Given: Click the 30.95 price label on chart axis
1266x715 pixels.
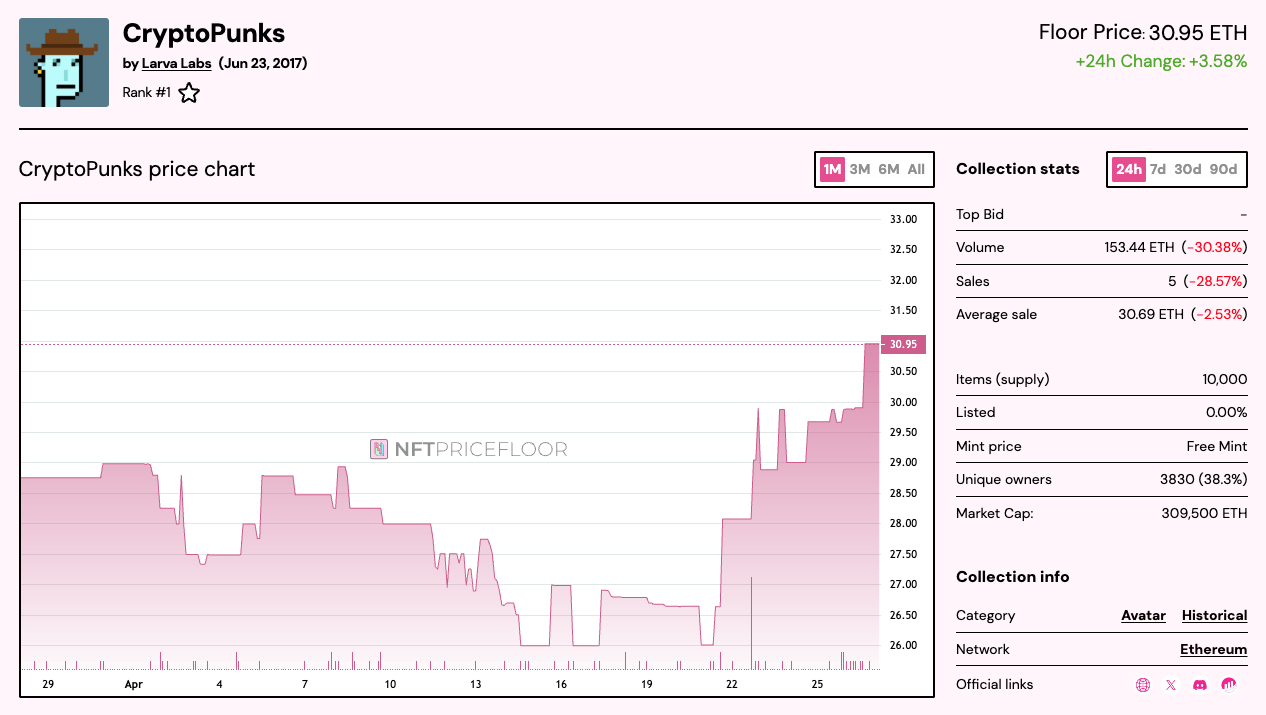Looking at the screenshot, I should [x=903, y=344].
